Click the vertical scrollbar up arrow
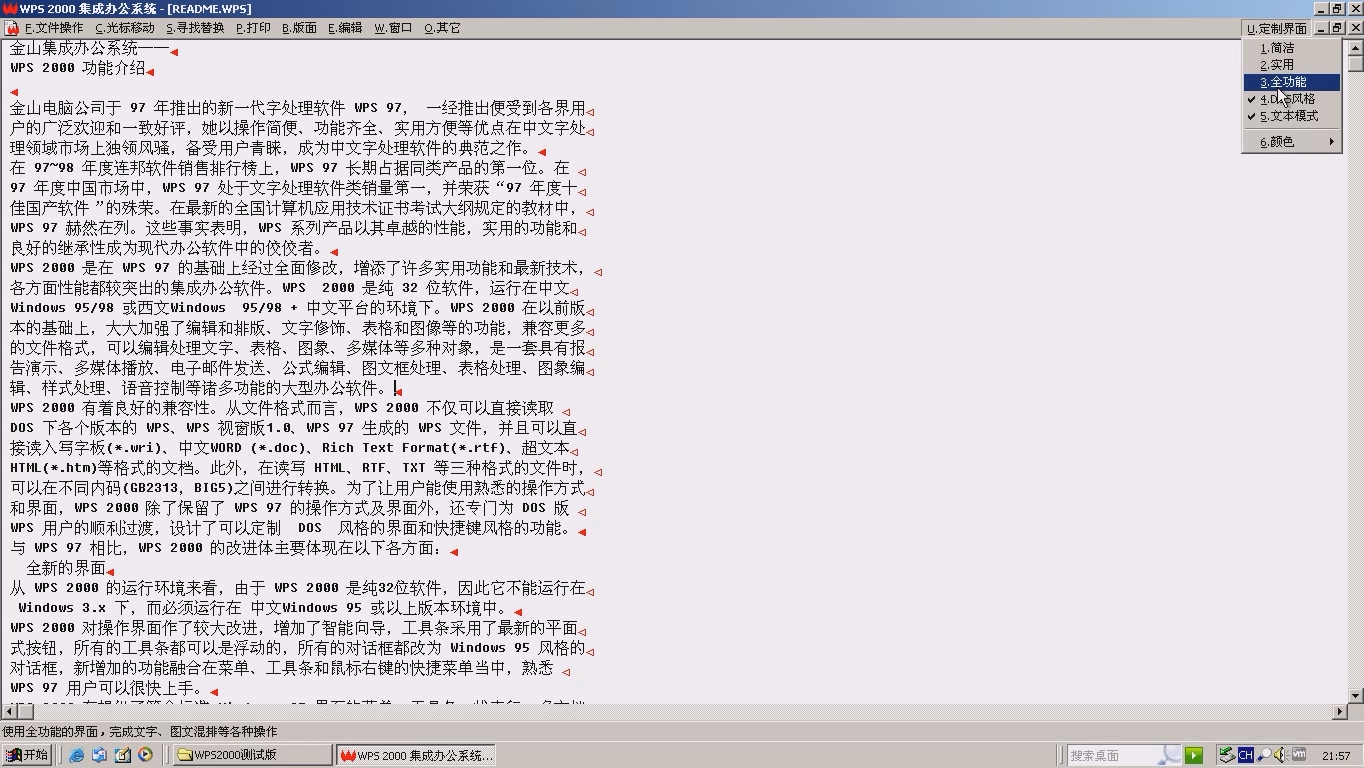 1356,47
